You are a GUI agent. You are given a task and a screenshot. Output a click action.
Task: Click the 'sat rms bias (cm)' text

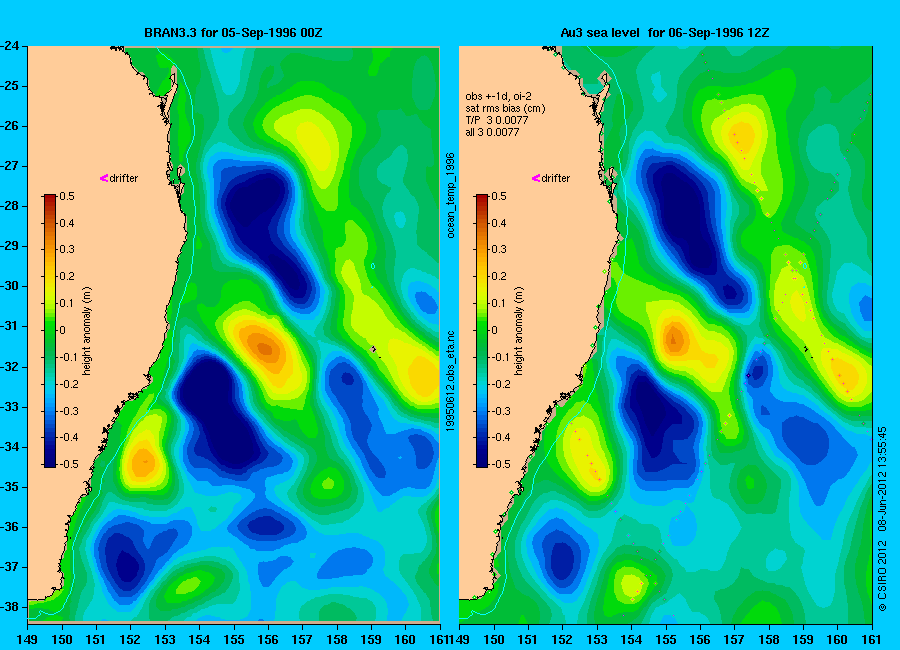click(x=505, y=108)
